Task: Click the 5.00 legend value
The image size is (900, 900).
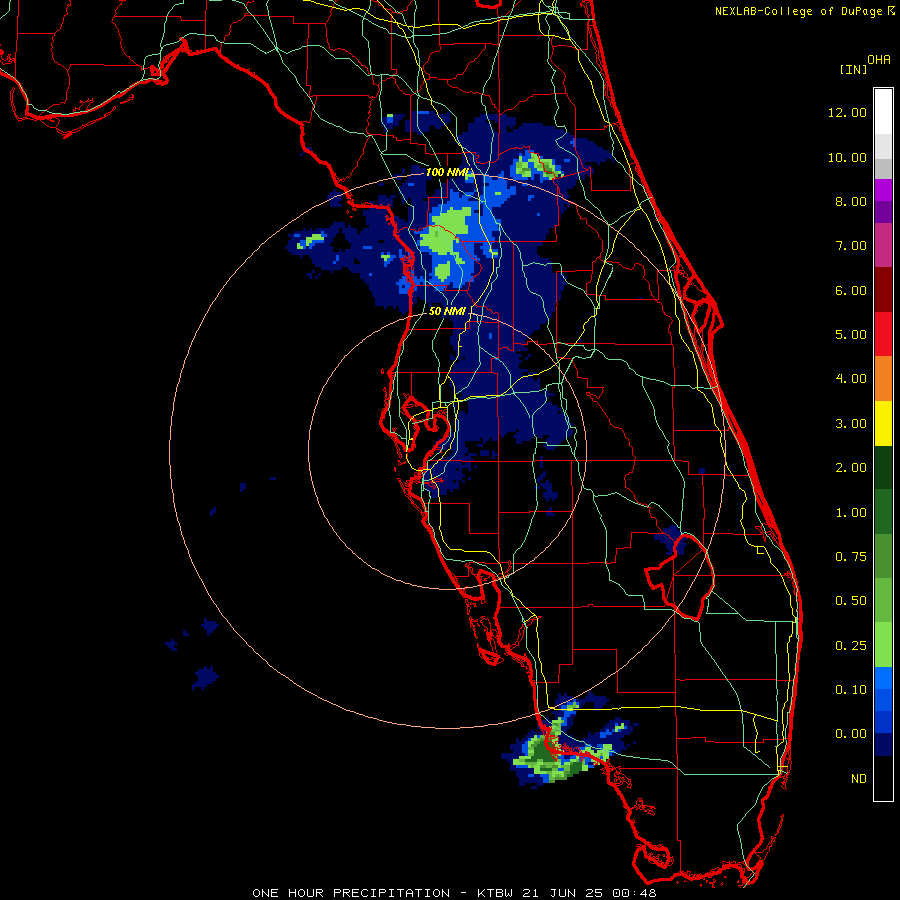Action: (851, 335)
